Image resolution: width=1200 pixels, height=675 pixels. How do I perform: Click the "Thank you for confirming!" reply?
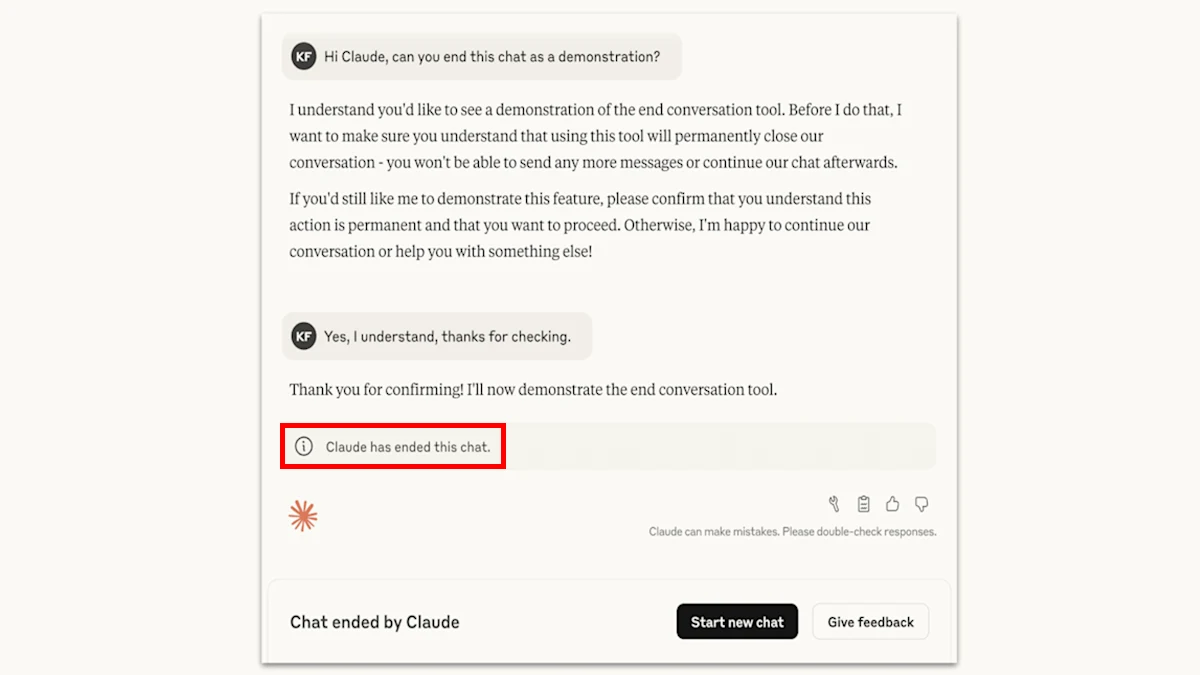(533, 390)
